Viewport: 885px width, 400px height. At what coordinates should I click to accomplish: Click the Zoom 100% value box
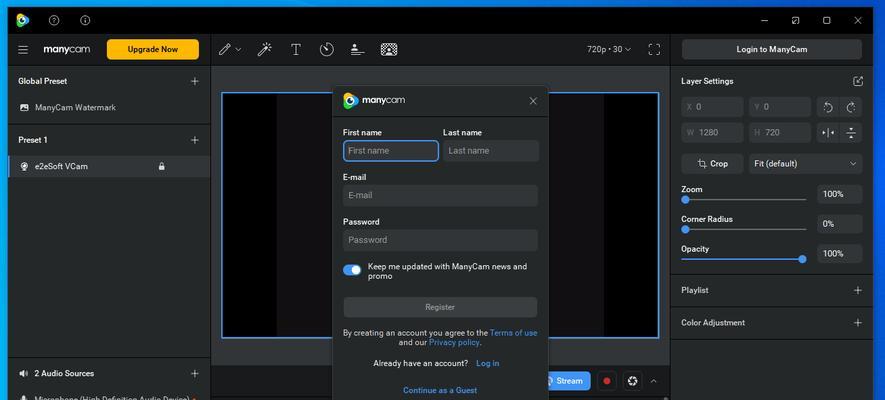pos(839,194)
